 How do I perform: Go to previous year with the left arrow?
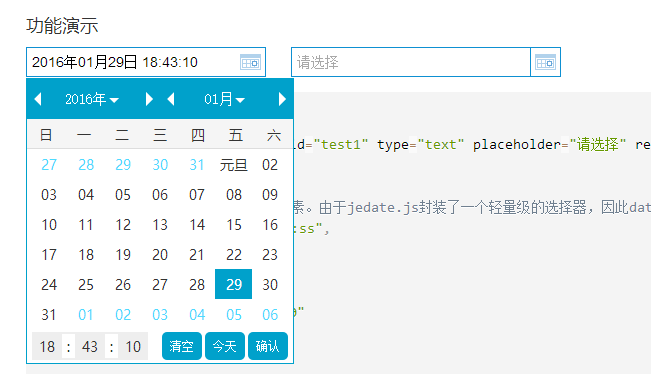point(38,99)
